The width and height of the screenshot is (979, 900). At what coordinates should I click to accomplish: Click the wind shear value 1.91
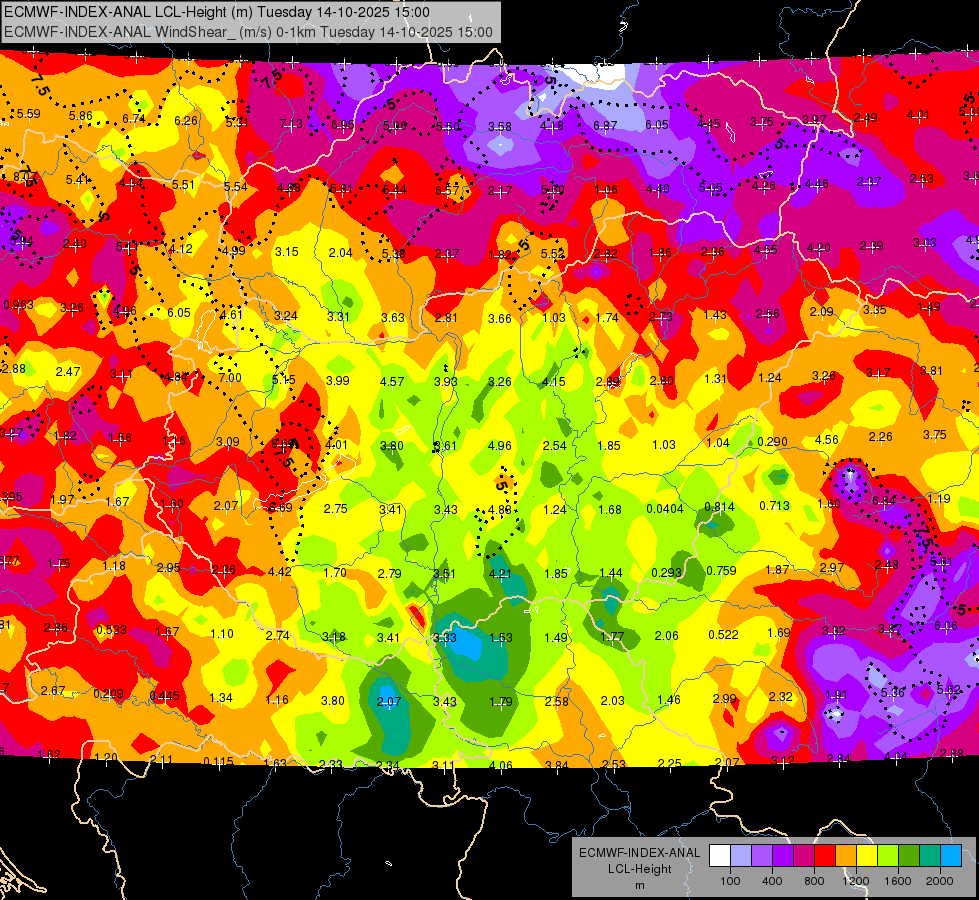(837, 695)
